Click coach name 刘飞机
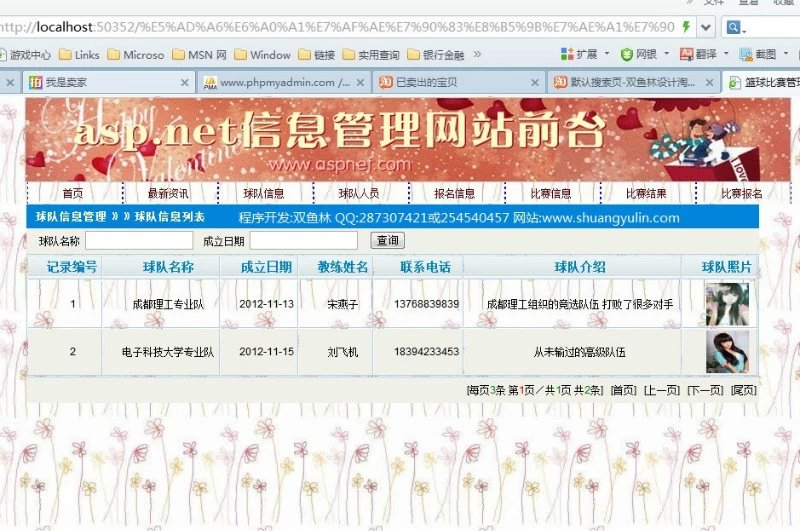Image resolution: width=800 pixels, height=531 pixels. [x=343, y=352]
